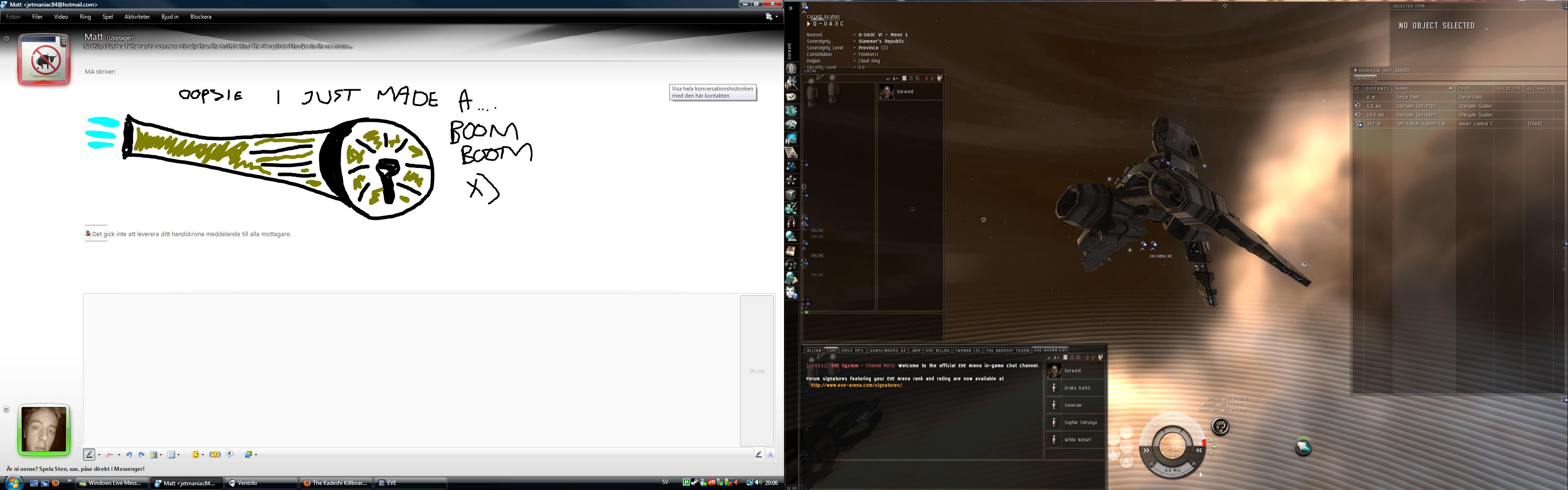This screenshot has width=1568, height=490.
Task: Open background dropdown arrow in Messenger toolbar
Action: point(256,455)
